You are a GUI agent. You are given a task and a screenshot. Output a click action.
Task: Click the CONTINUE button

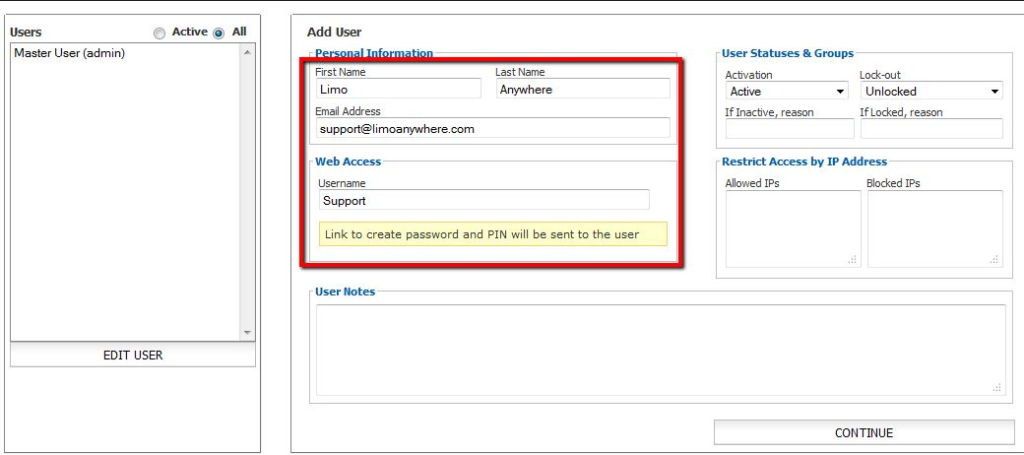(x=863, y=433)
